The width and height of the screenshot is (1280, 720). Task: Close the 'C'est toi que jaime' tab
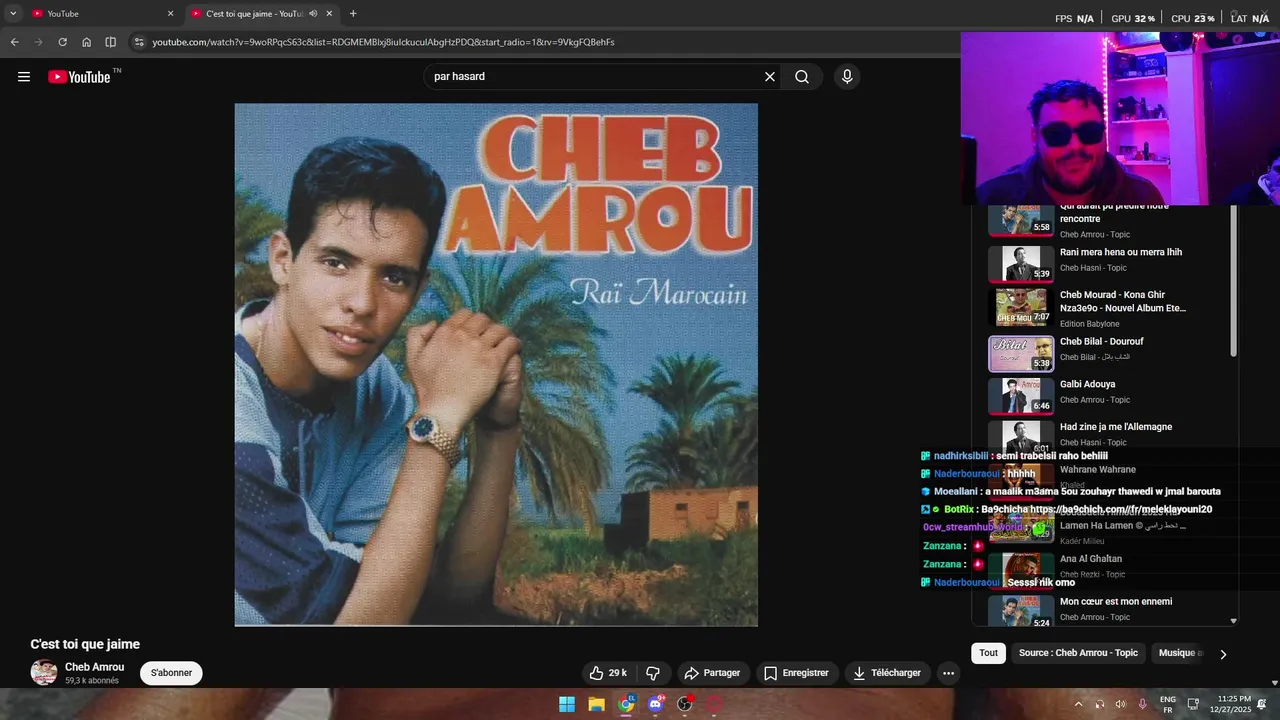(329, 14)
